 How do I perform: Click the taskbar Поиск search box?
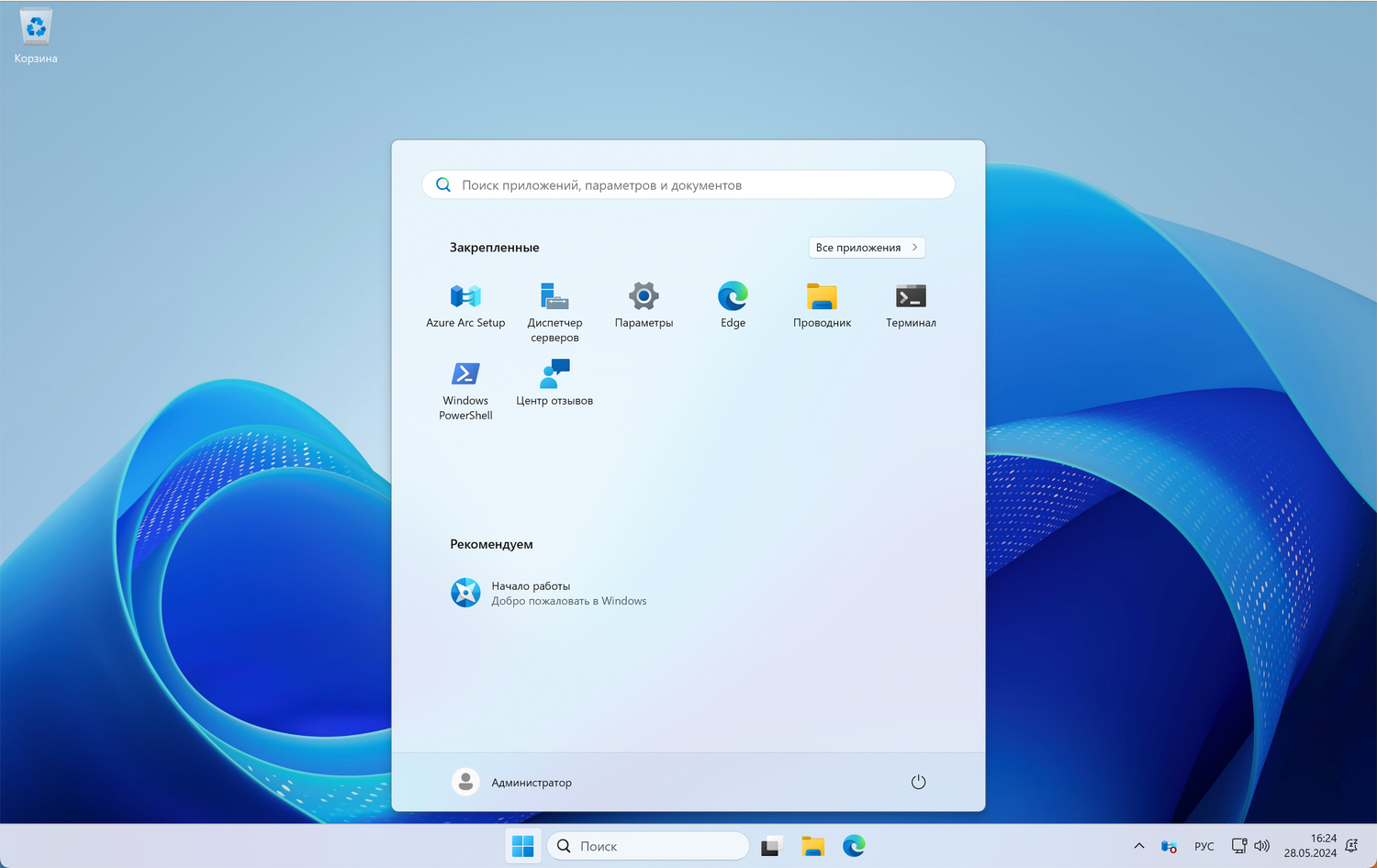pos(648,846)
